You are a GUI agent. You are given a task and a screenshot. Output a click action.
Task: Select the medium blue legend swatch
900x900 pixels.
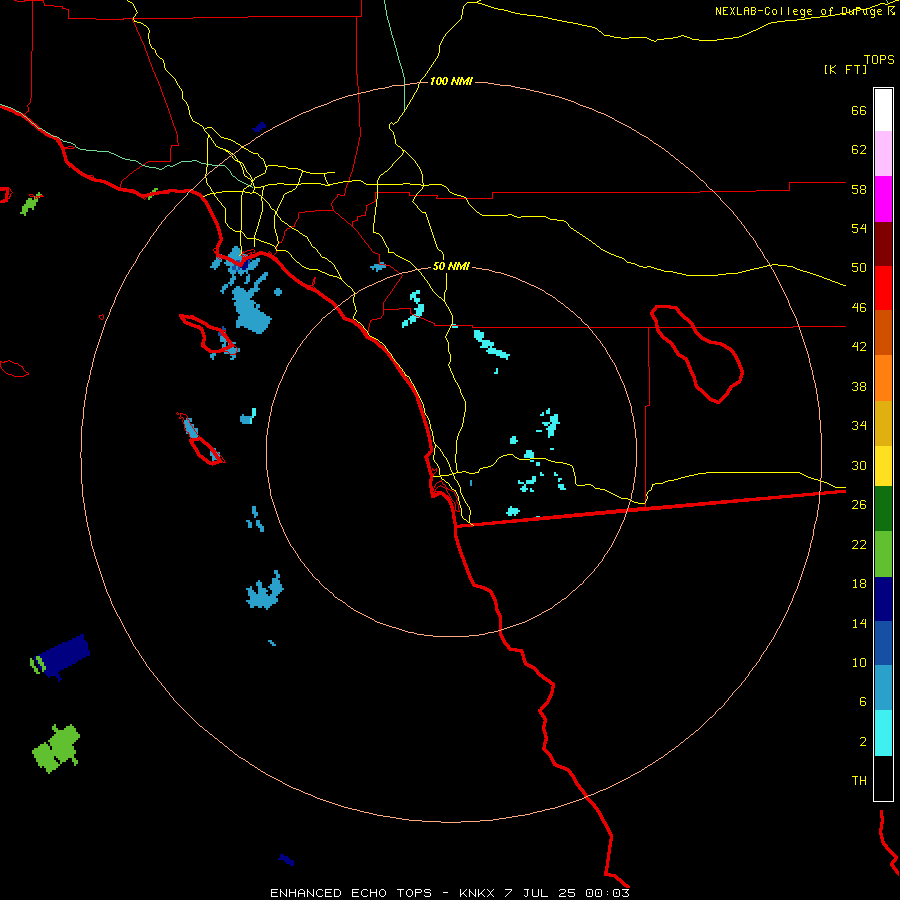(x=883, y=643)
